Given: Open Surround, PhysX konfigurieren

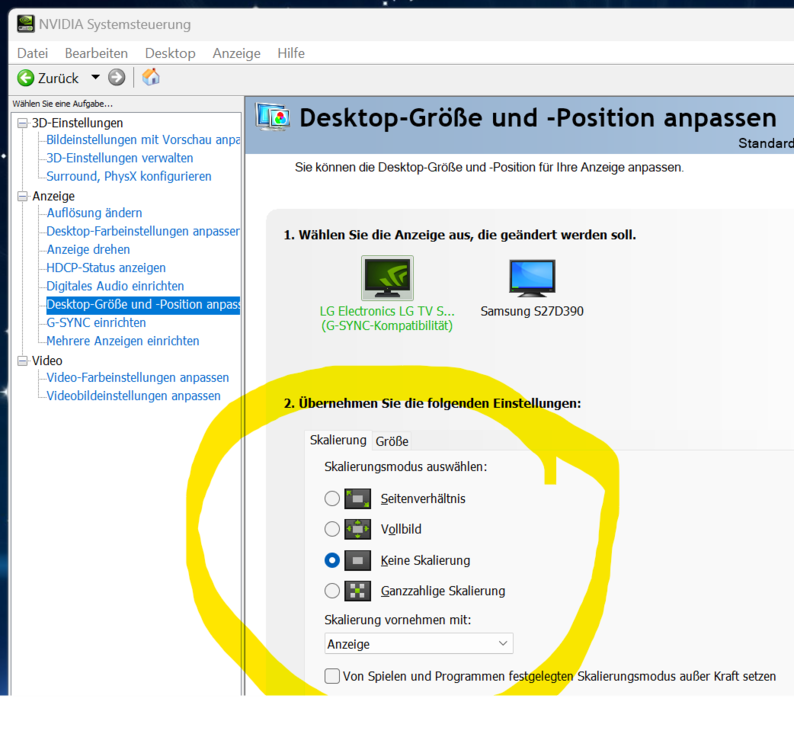Looking at the screenshot, I should point(129,176).
